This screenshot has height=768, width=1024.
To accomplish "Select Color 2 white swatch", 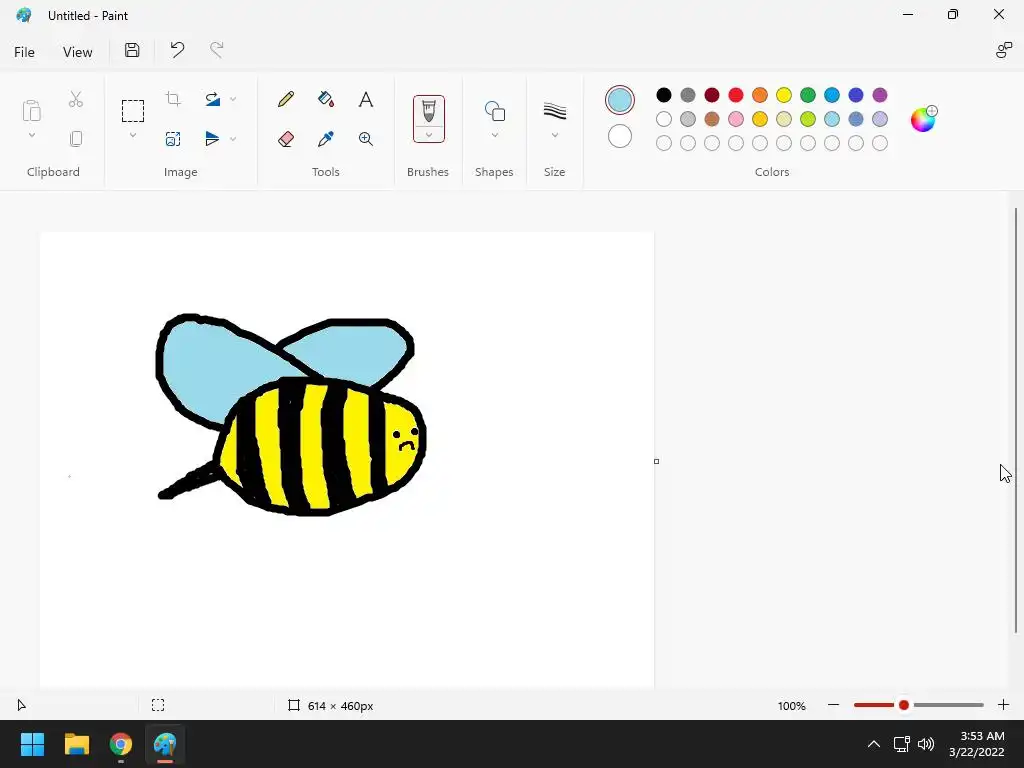I will (x=620, y=136).
